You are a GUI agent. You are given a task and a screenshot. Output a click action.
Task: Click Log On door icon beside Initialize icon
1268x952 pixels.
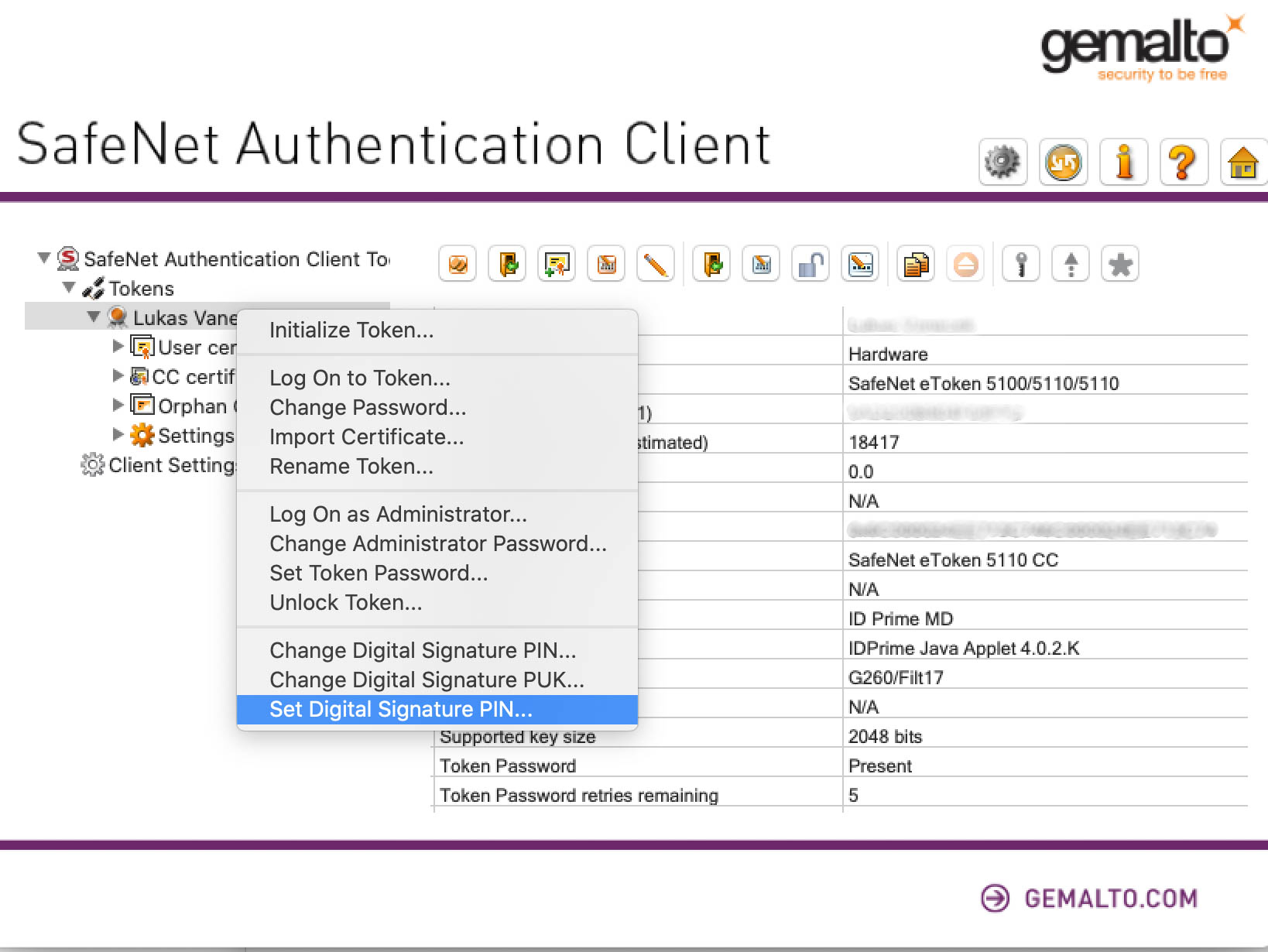pos(507,265)
